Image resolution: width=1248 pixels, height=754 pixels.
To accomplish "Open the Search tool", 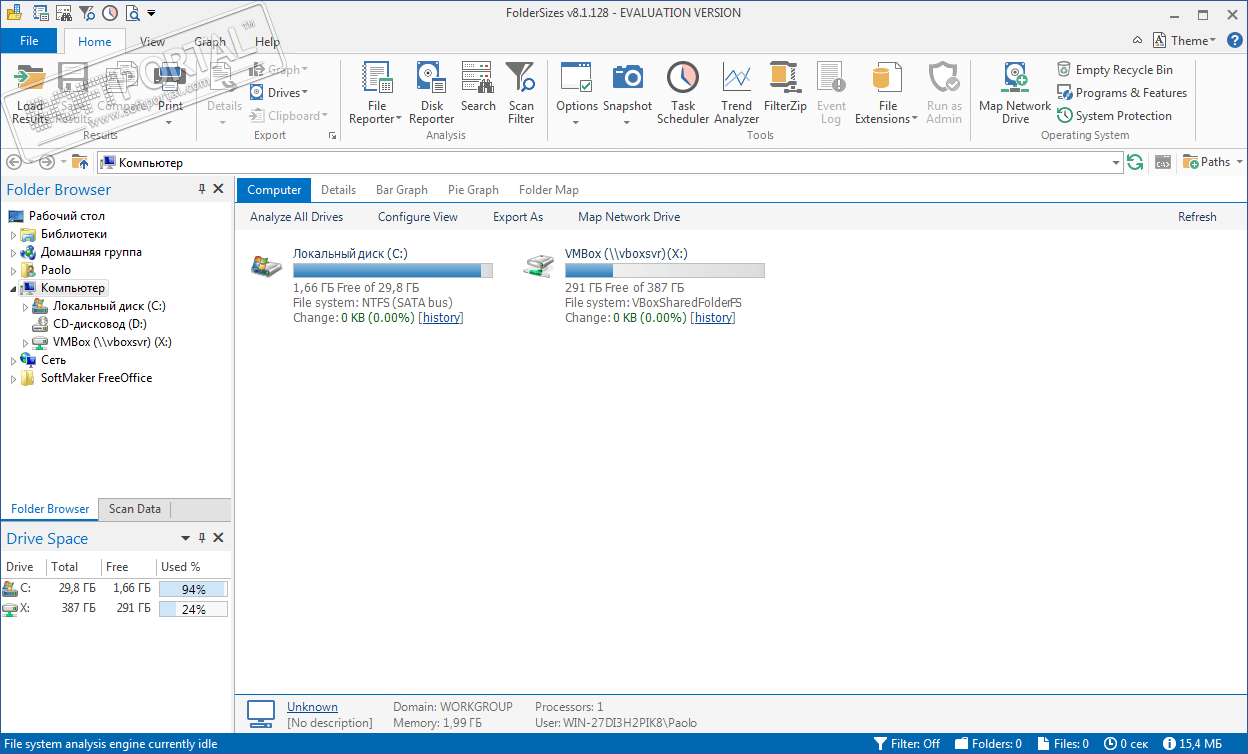I will (x=478, y=87).
